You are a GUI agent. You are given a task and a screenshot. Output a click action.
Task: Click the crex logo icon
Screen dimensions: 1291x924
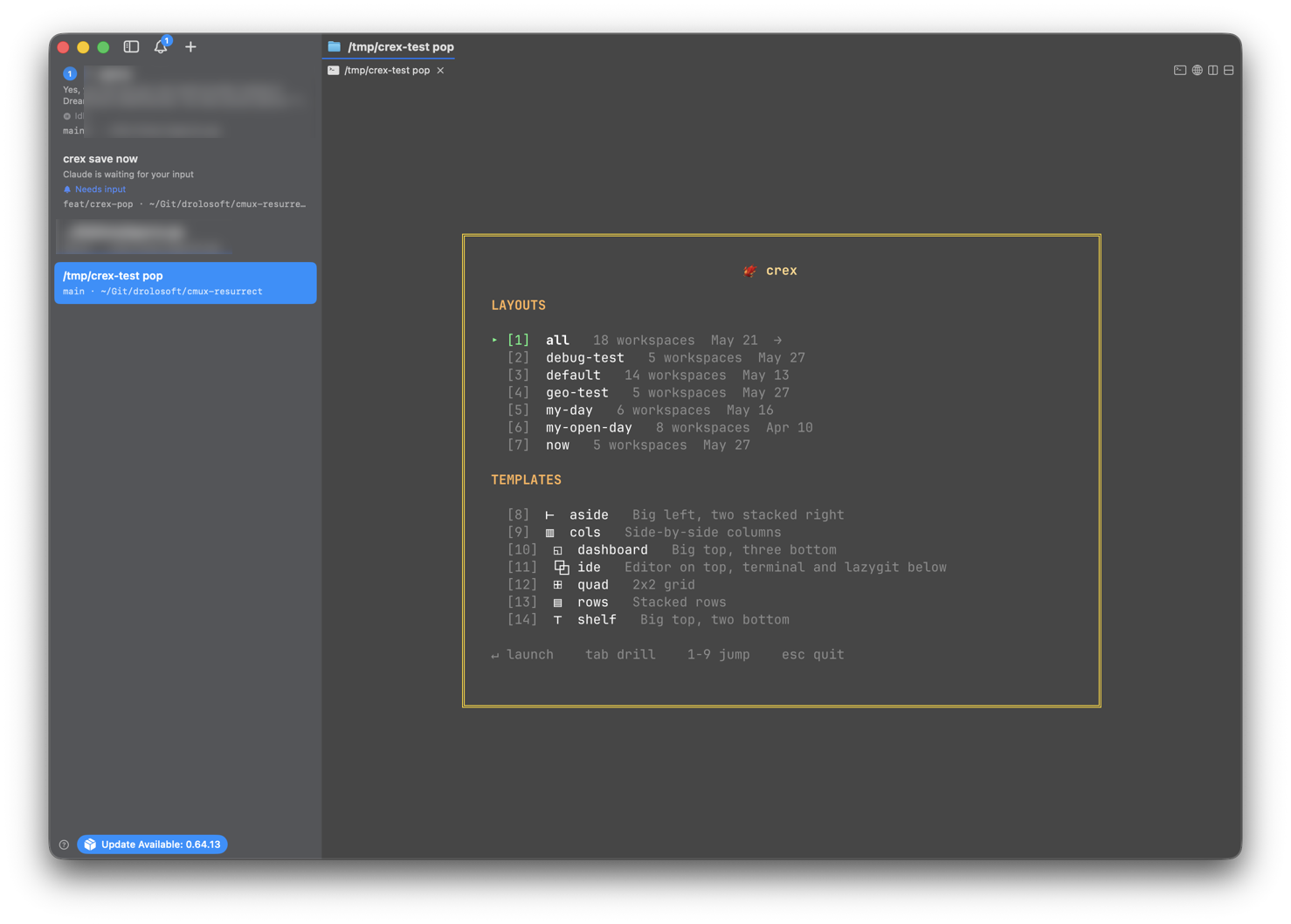point(749,271)
